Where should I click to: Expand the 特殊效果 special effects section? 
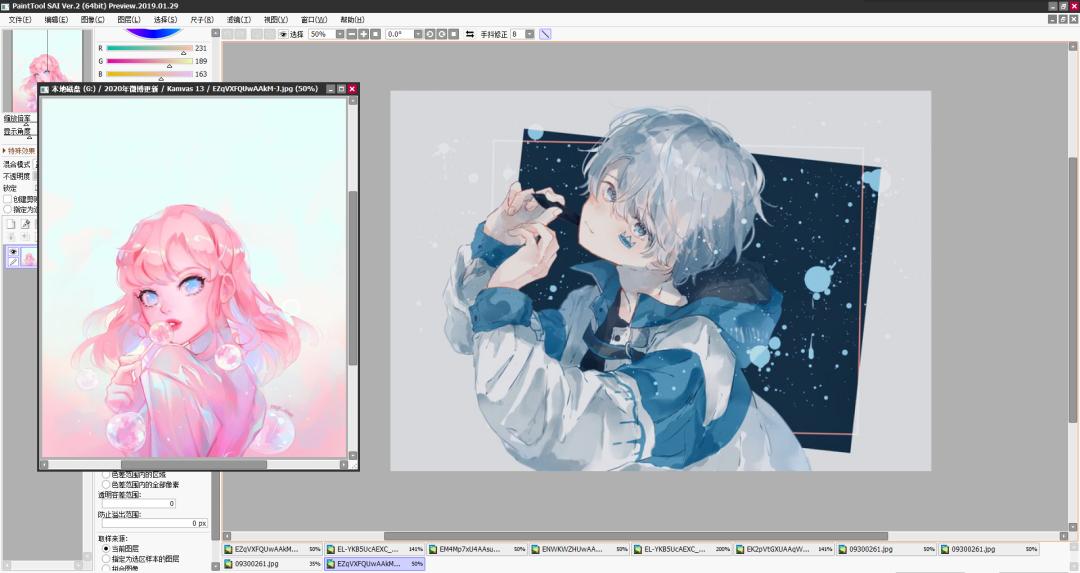click(x=19, y=151)
